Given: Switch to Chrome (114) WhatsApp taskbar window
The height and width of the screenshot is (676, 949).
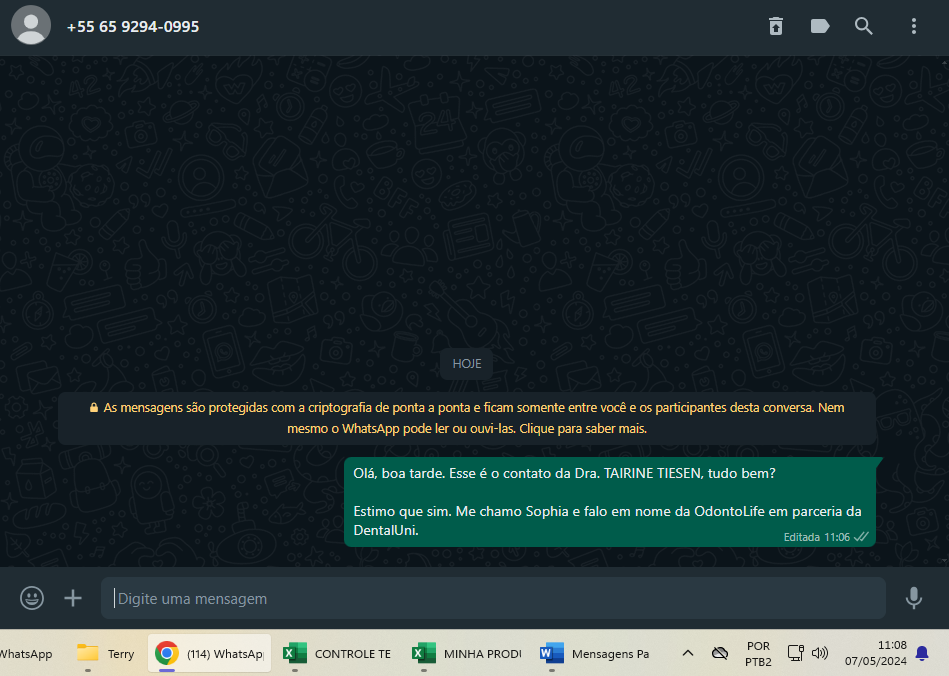Looking at the screenshot, I should (209, 654).
